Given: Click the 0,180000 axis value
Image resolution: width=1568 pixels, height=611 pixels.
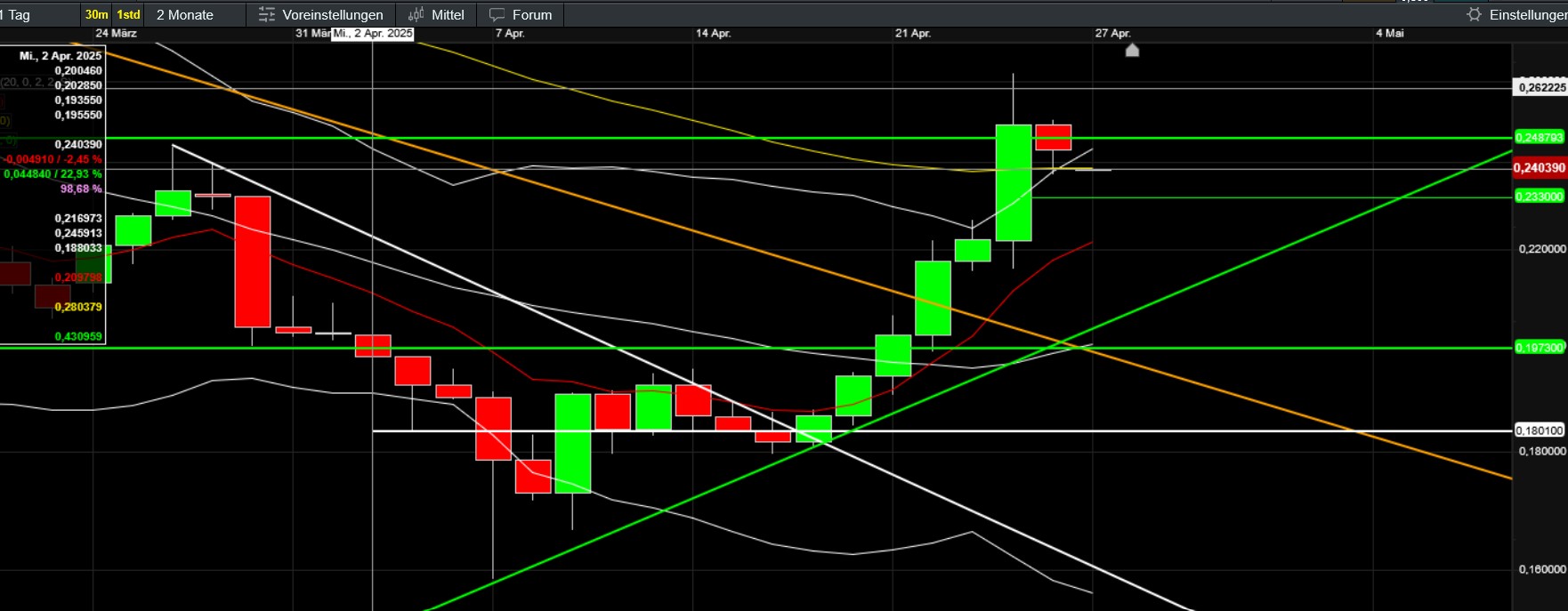Looking at the screenshot, I should pyautogui.click(x=1542, y=451).
